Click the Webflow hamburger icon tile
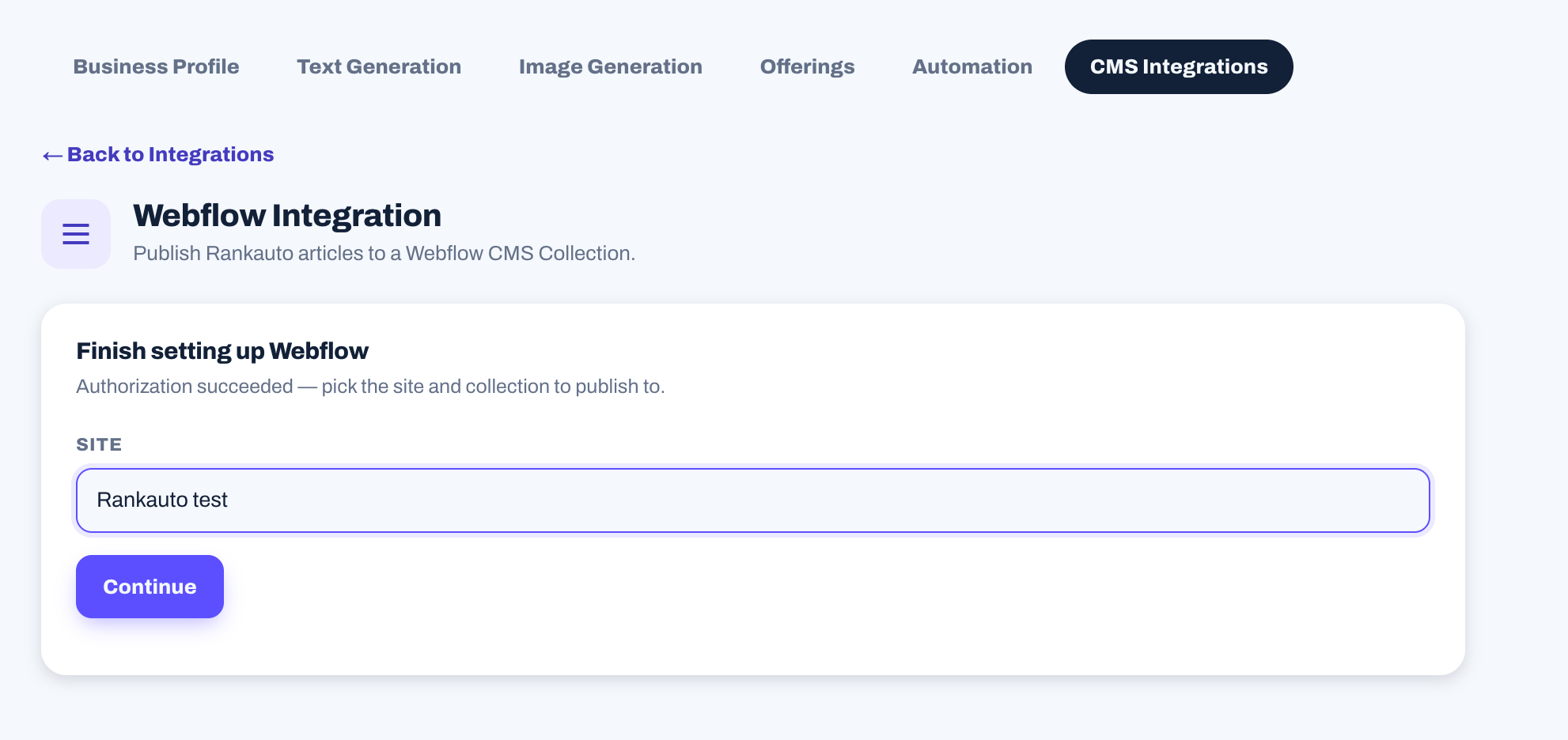Image resolution: width=1568 pixels, height=740 pixels. (76, 234)
